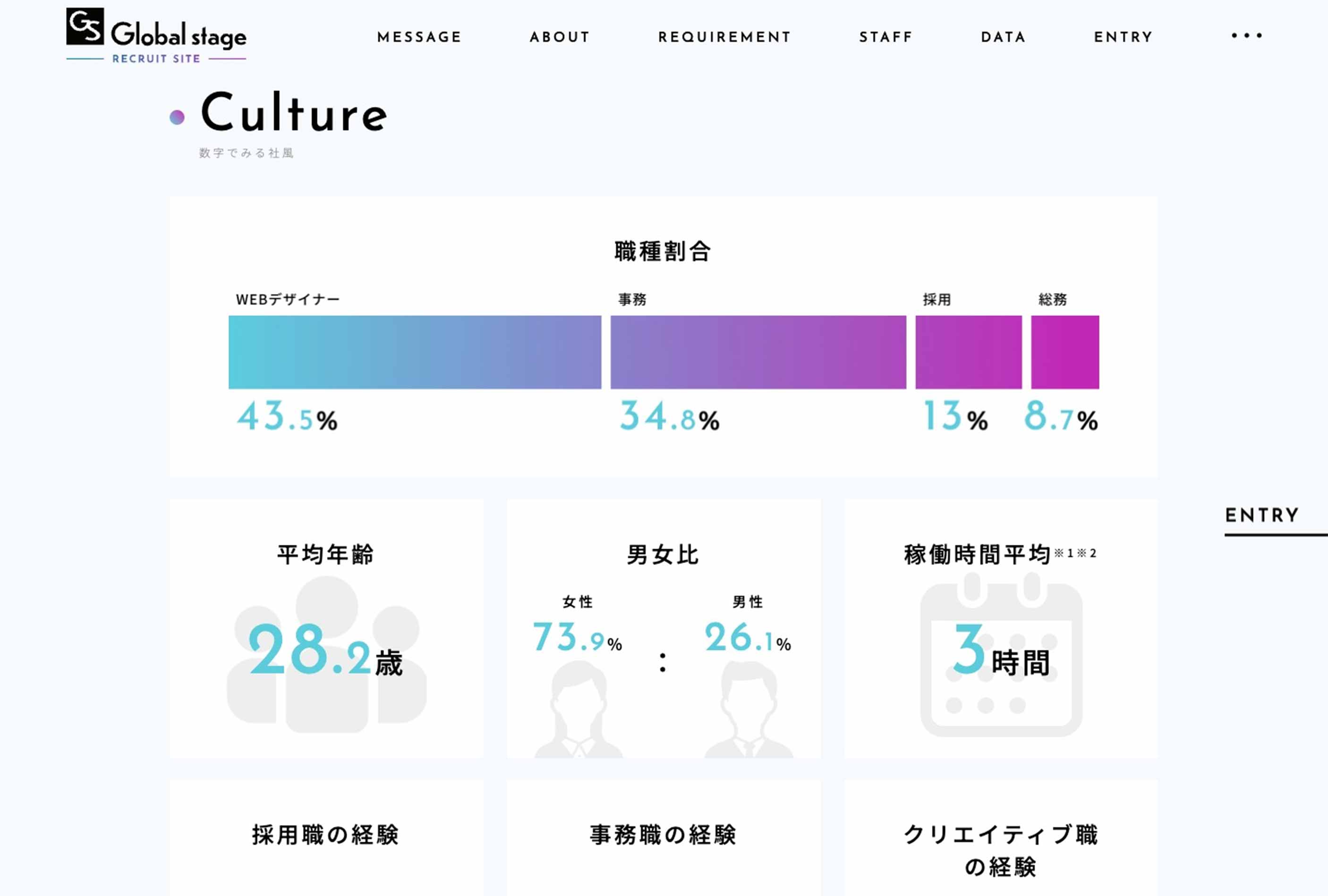Click the 73.9% female value
1328x896 pixels.
tap(578, 637)
